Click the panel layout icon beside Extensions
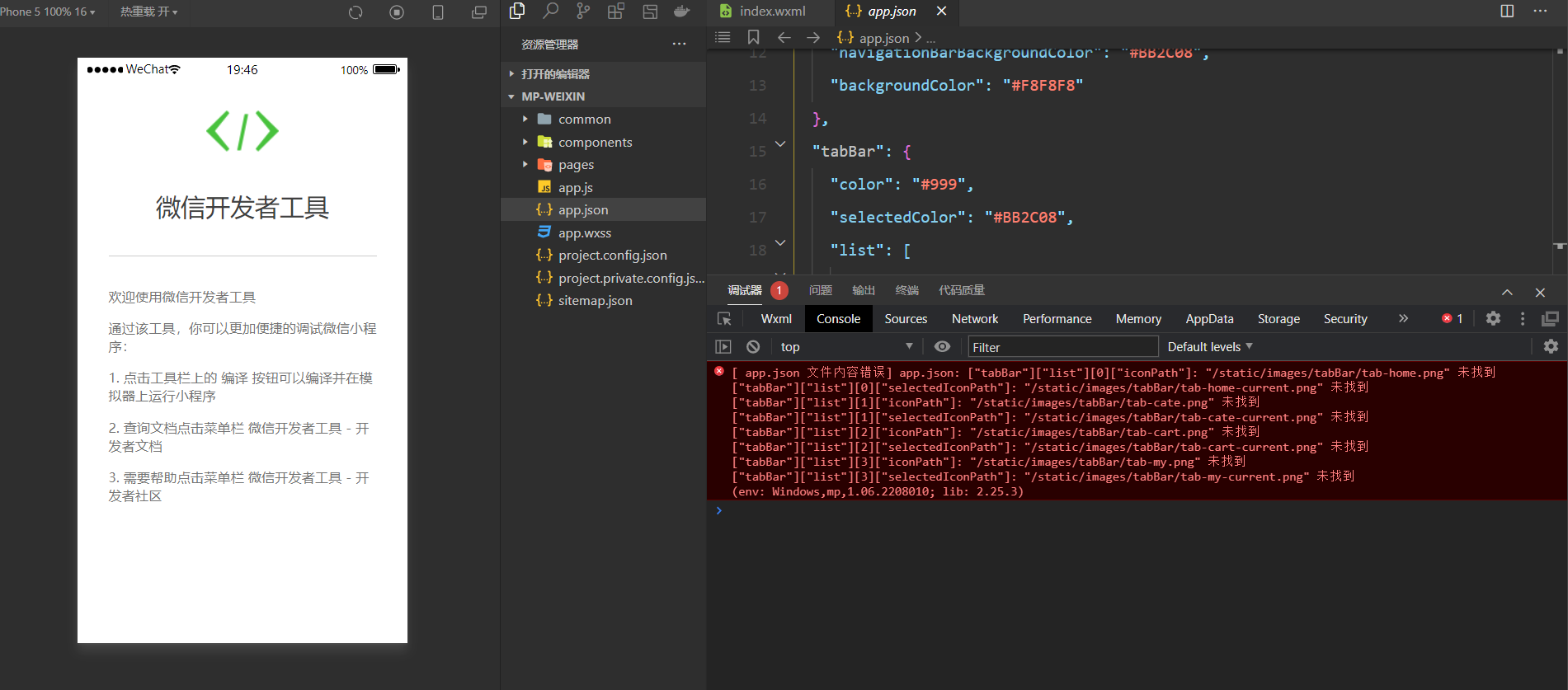1568x690 pixels. pos(650,11)
